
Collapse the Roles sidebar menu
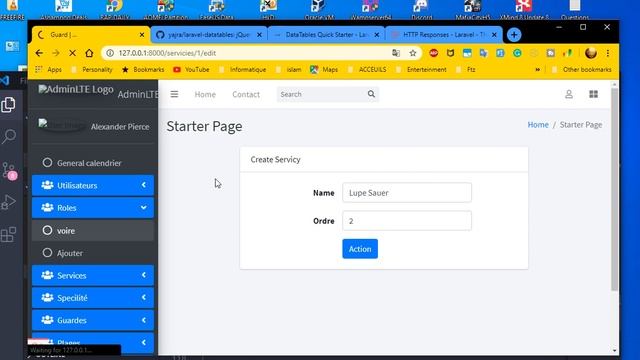tap(93, 208)
